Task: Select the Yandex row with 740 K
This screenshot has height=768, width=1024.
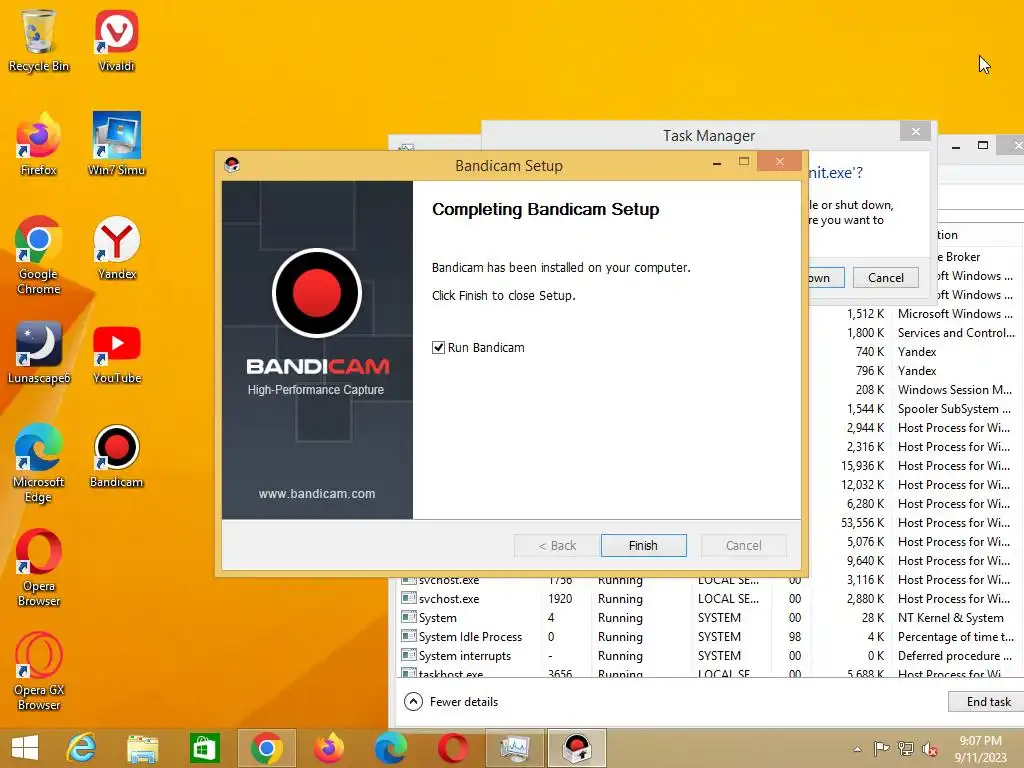Action: click(914, 352)
